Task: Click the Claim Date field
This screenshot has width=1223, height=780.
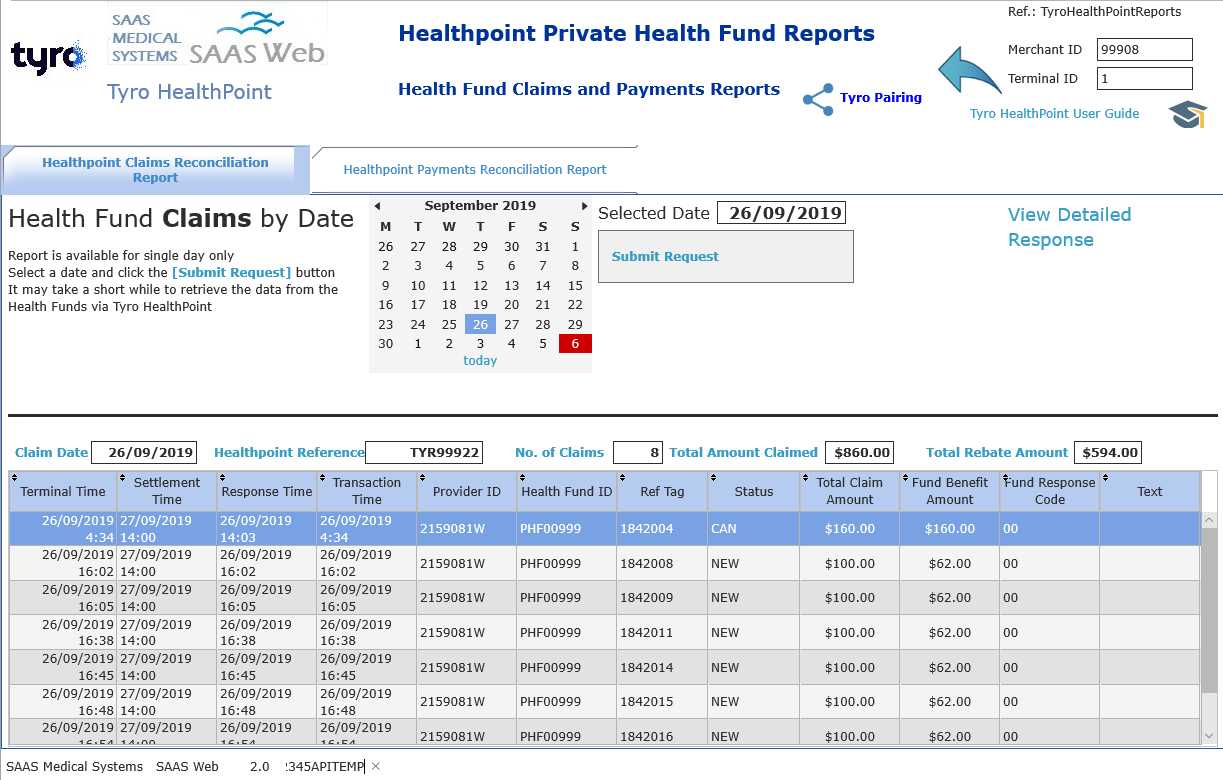Action: pyautogui.click(x=144, y=453)
